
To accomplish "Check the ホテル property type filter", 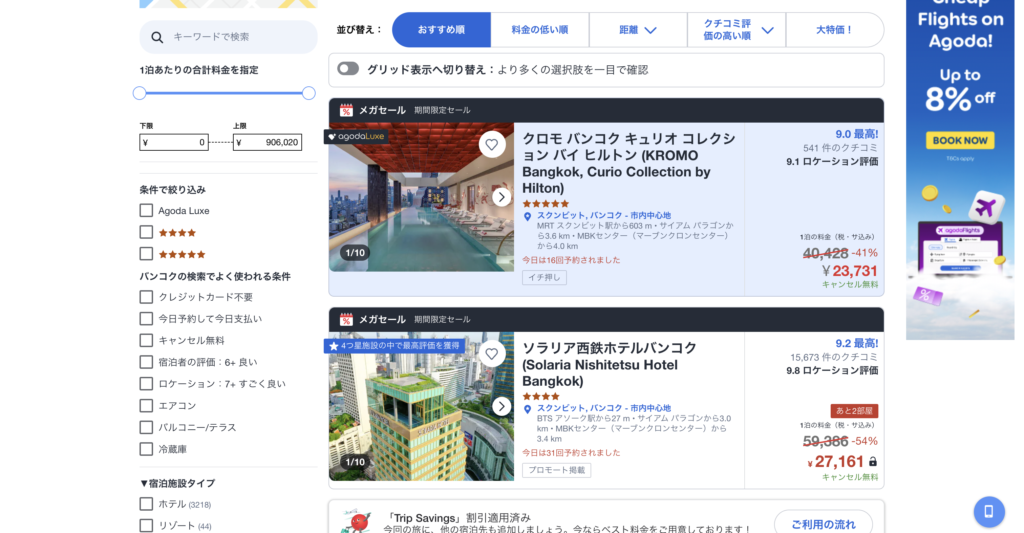I will [146, 504].
